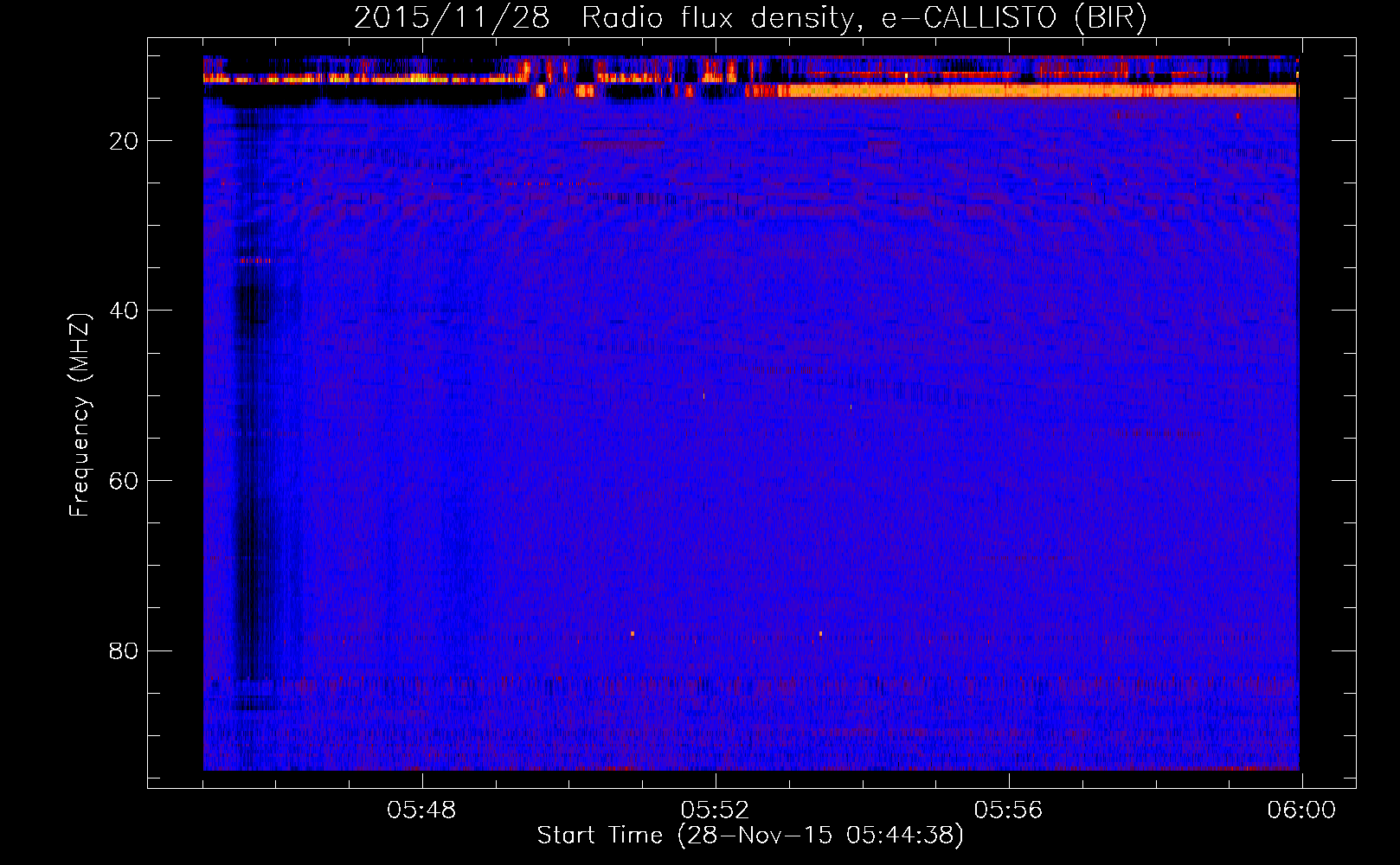
Task: Select the 05:52 time tick label
Action: [716, 811]
